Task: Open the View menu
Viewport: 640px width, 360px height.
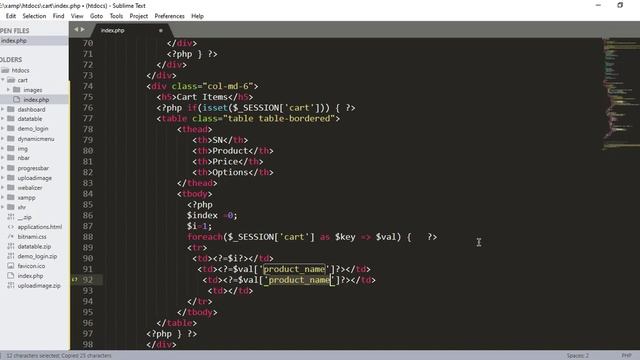Action: 77,16
